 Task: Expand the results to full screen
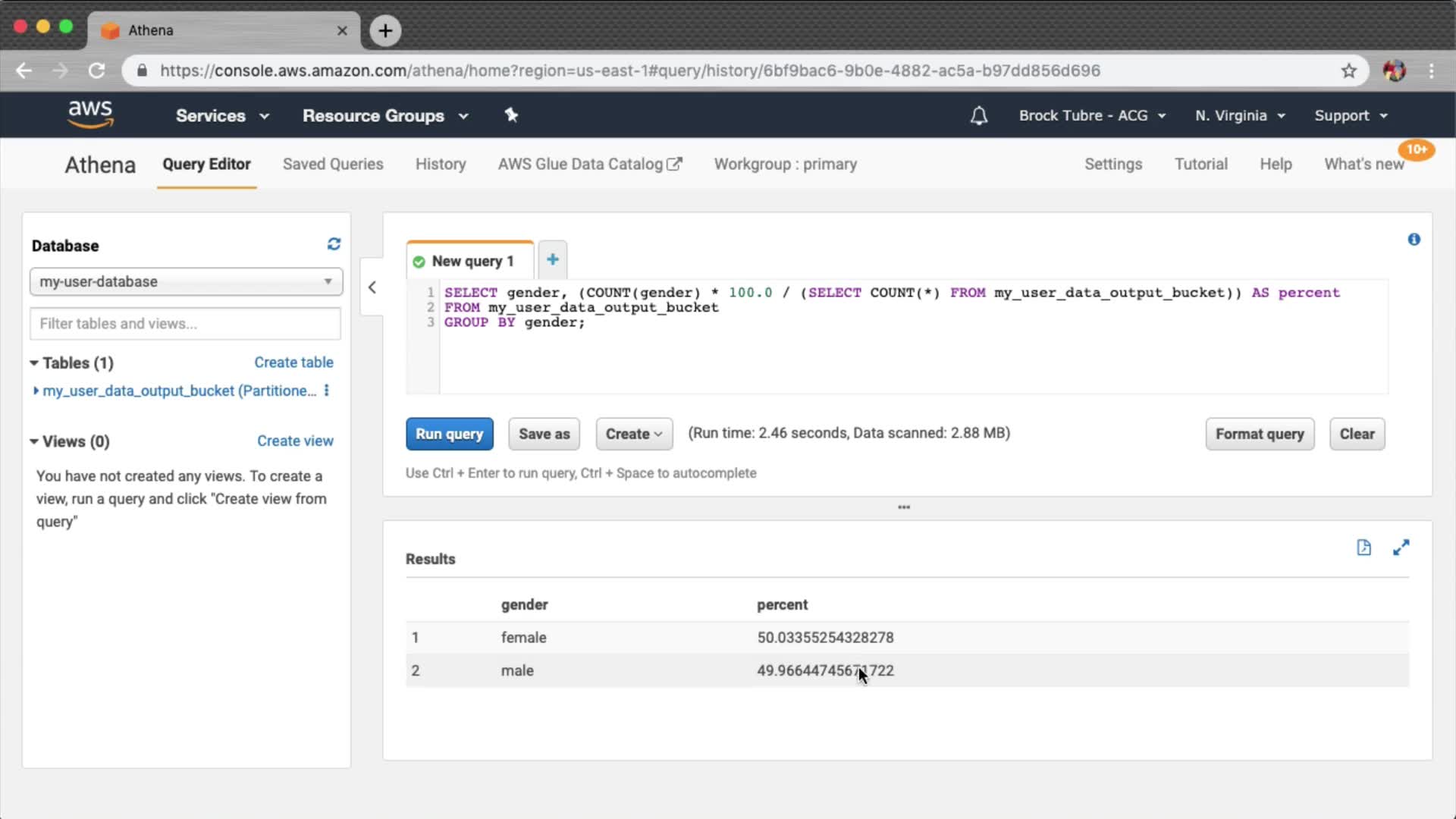click(x=1401, y=548)
